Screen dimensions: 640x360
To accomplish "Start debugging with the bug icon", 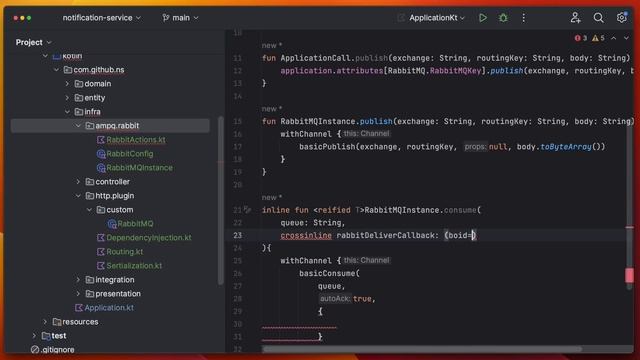I will pos(503,18).
